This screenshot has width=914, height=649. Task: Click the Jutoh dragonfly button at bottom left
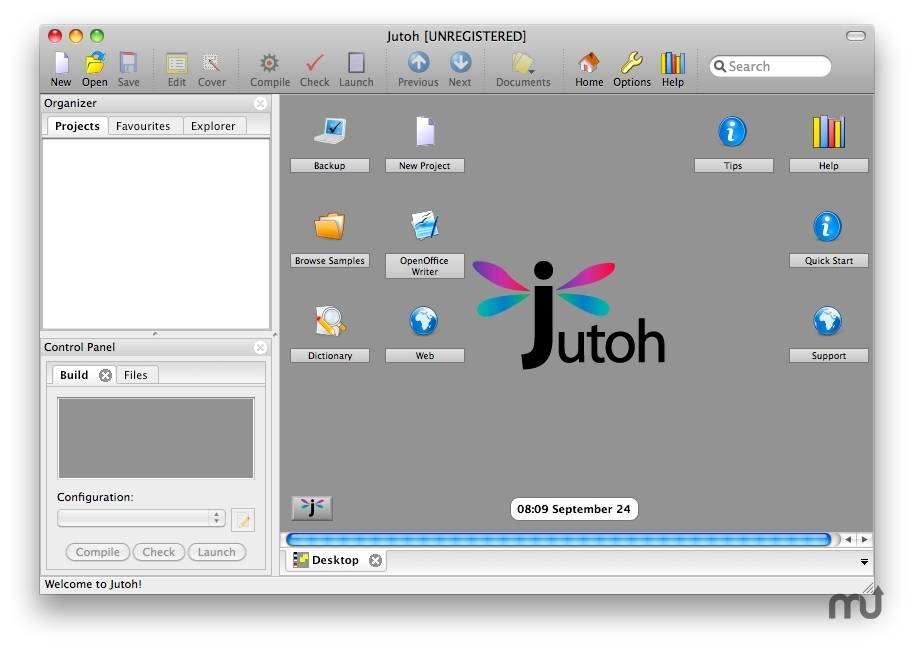click(312, 507)
